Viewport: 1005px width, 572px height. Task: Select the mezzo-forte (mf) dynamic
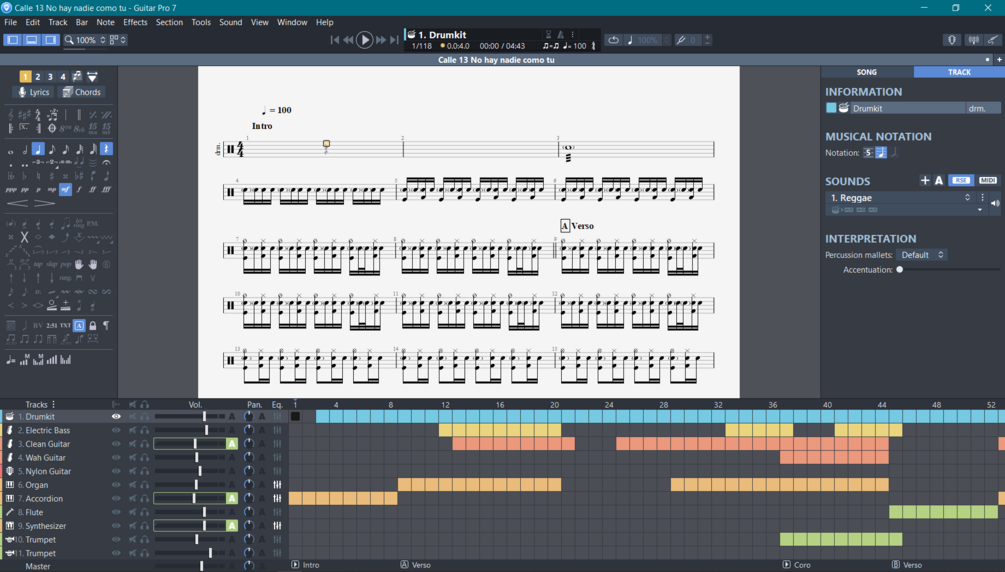(x=65, y=190)
